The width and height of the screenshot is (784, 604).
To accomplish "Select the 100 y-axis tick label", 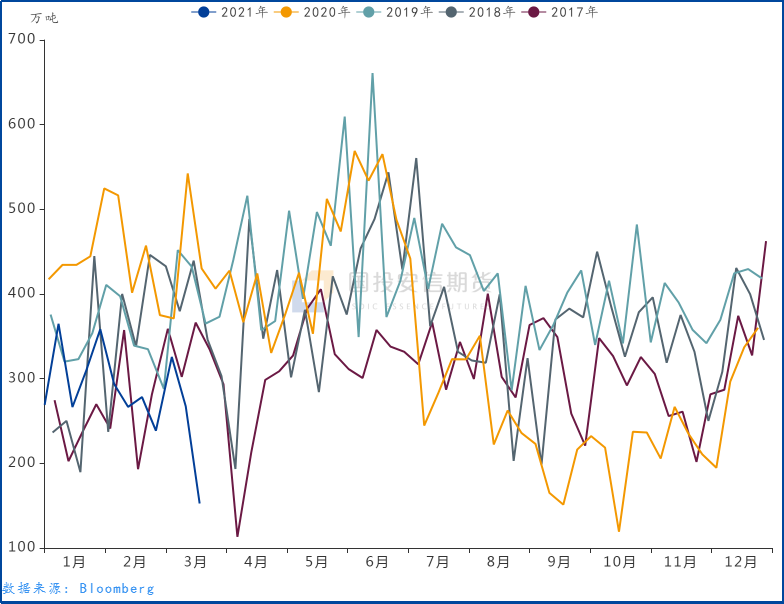I will [22, 548].
